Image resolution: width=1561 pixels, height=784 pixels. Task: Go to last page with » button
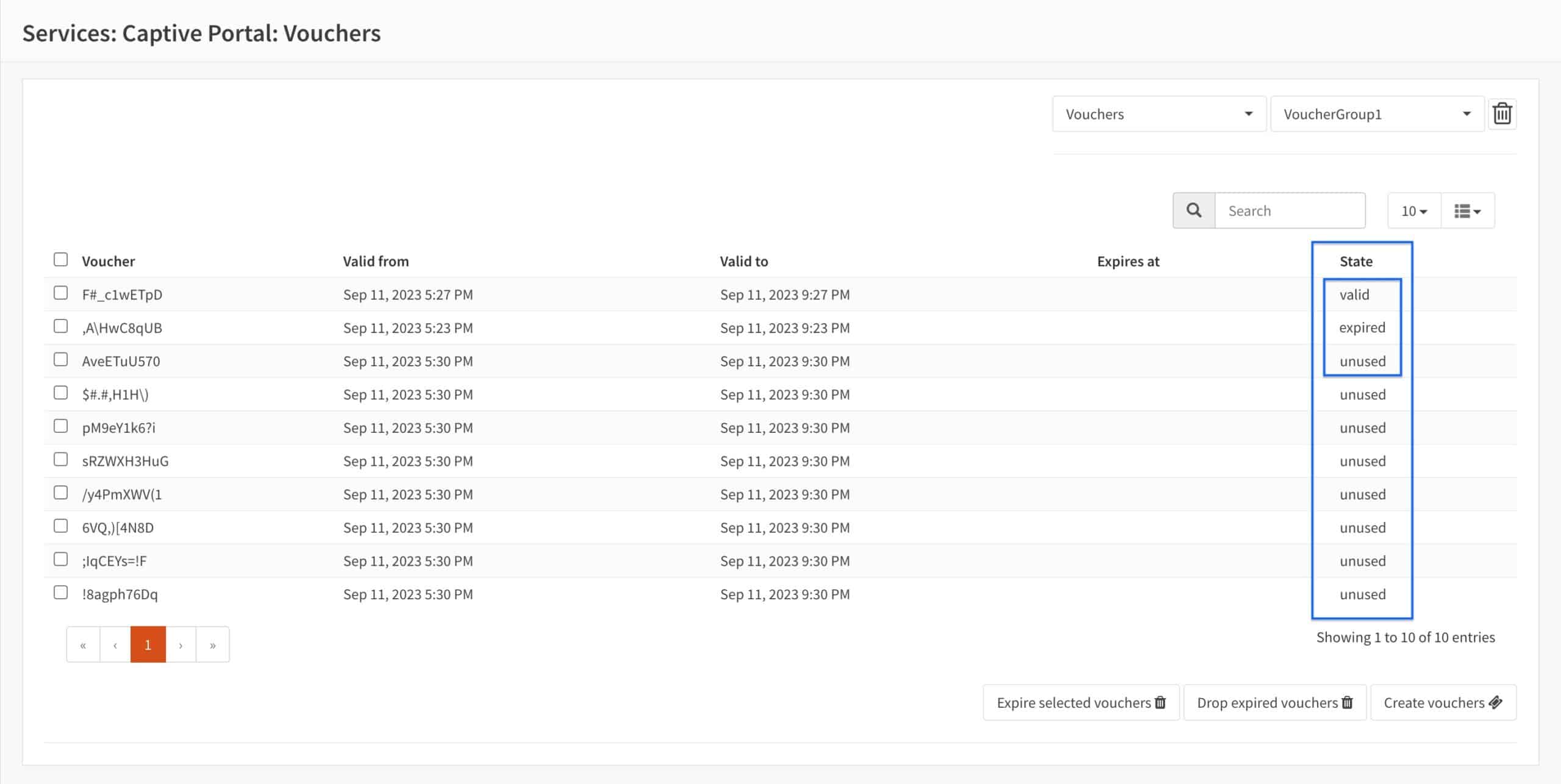click(x=213, y=644)
